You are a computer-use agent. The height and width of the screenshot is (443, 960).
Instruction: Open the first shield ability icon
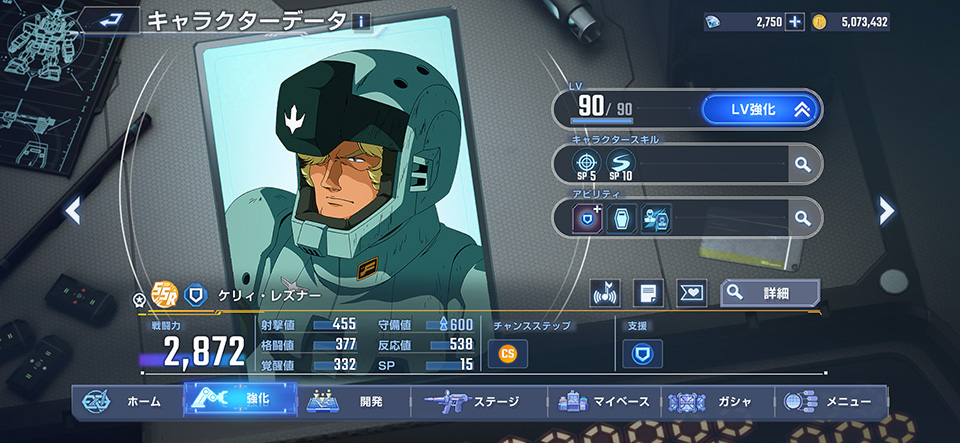coord(587,218)
